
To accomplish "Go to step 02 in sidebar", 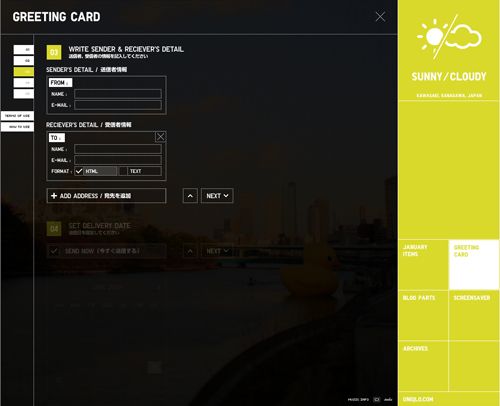I will click(x=24, y=61).
